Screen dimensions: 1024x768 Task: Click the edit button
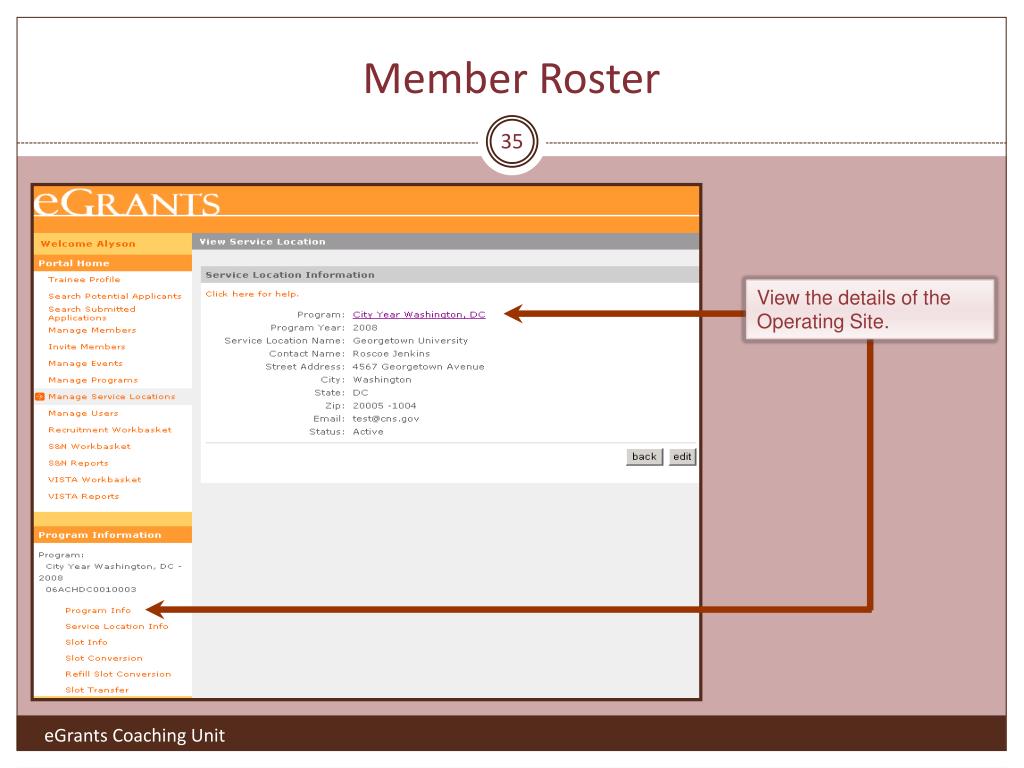click(x=682, y=456)
